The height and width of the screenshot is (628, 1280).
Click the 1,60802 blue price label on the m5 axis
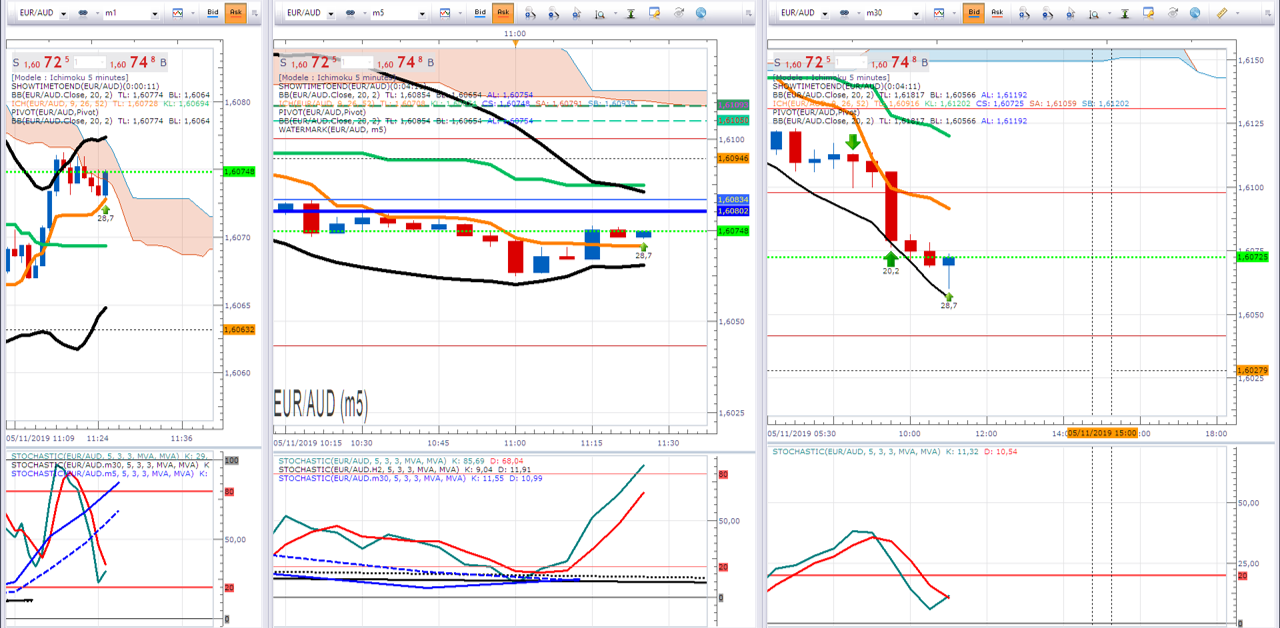(733, 211)
